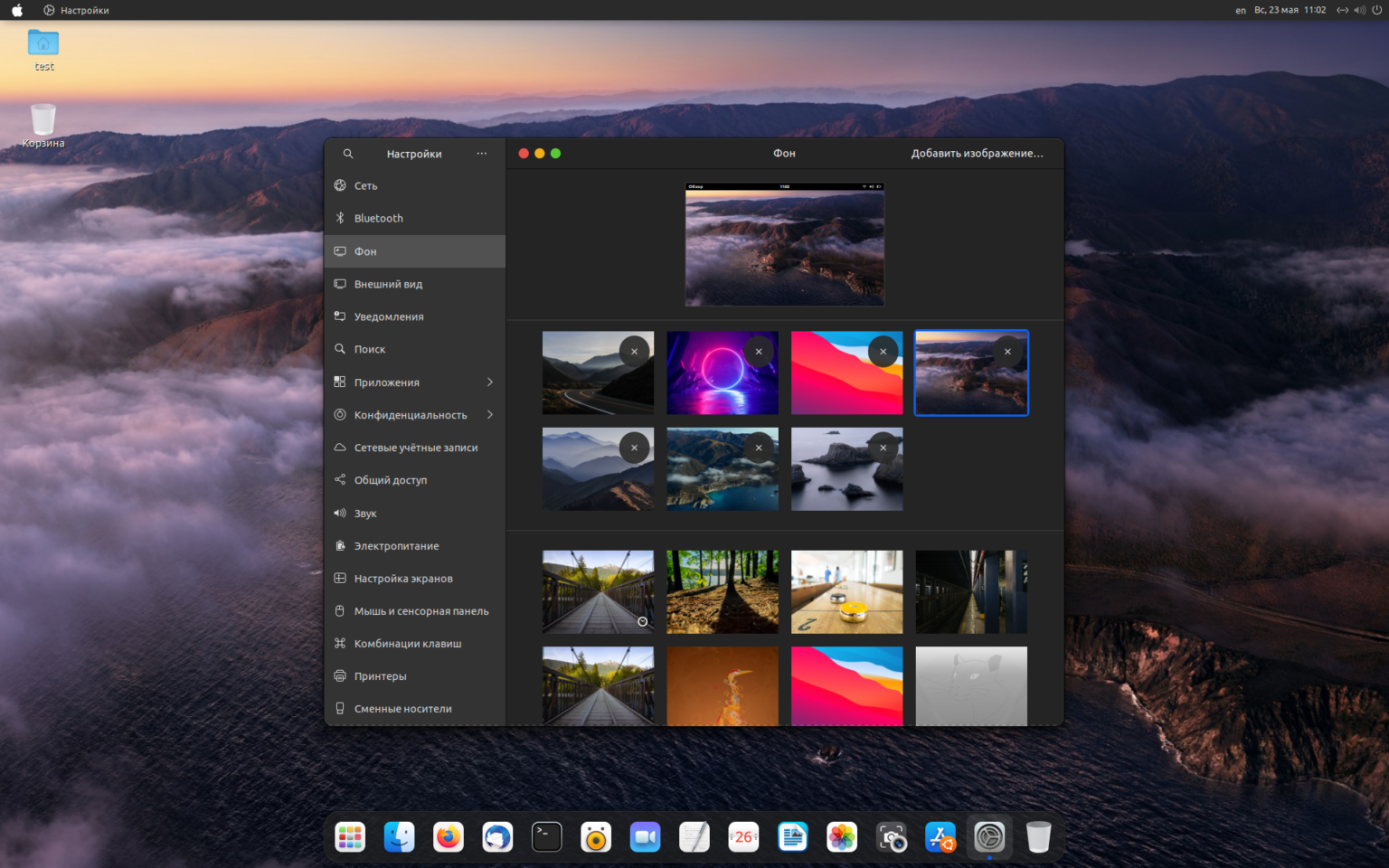Click the volume icon in top bar
The height and width of the screenshot is (868, 1389).
tap(1360, 10)
